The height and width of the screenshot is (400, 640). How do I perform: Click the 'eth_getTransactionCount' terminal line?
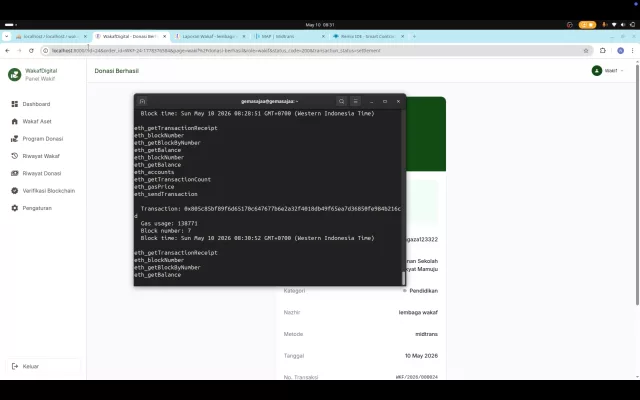click(173, 180)
